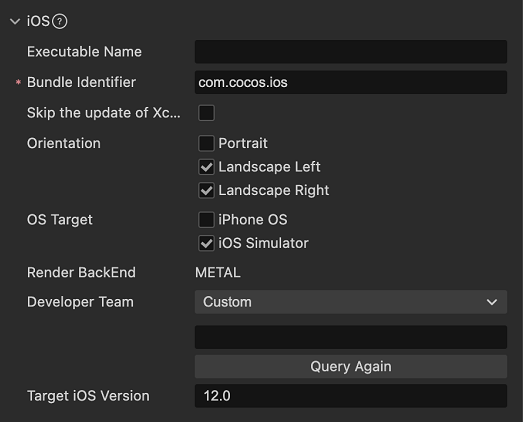Open the iOS help question-mark icon

[60, 22]
